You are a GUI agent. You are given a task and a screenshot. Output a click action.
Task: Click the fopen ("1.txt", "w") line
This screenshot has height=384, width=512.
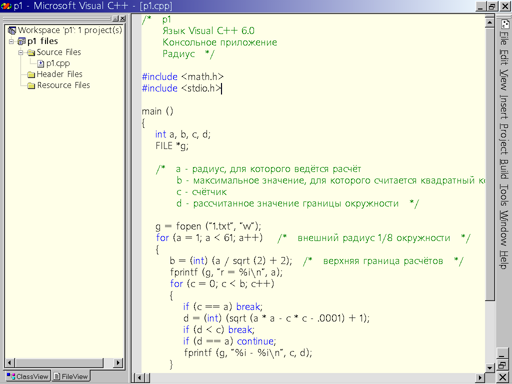tap(208, 226)
